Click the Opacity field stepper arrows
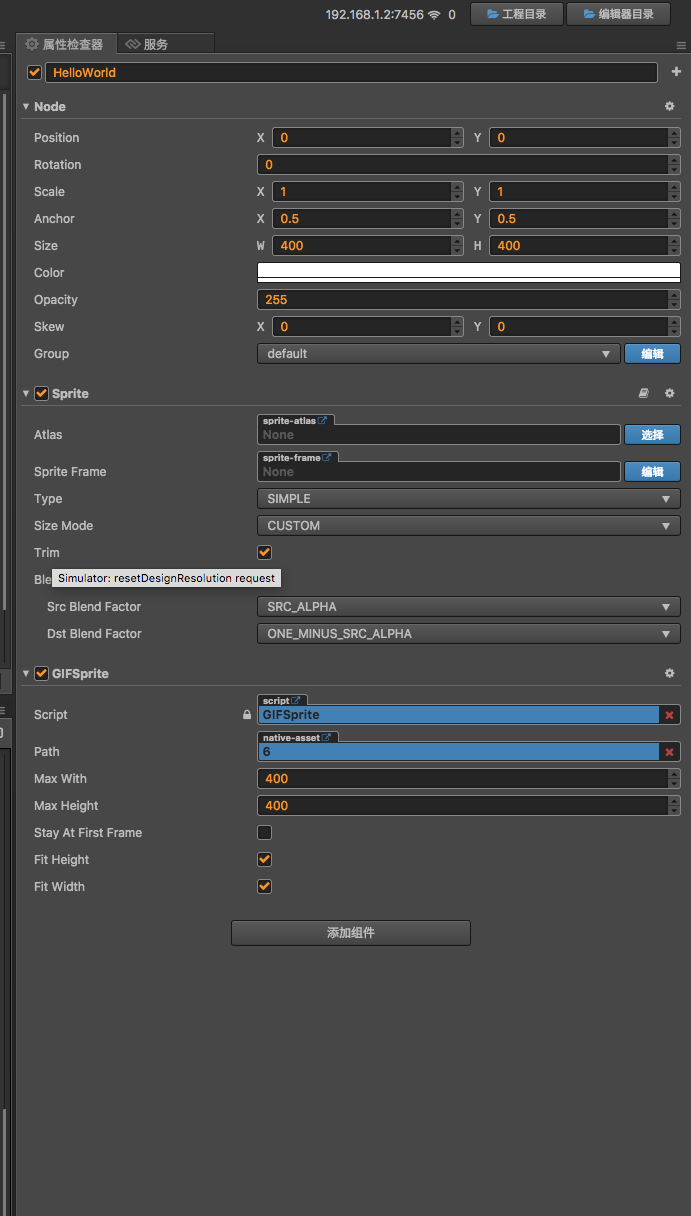Viewport: 691px width, 1216px height. [x=675, y=300]
